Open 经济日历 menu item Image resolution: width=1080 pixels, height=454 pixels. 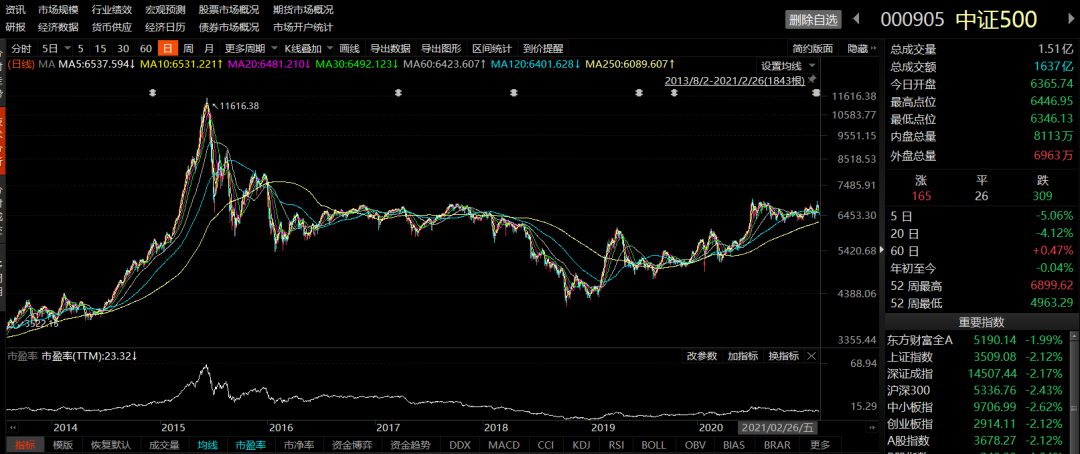click(x=165, y=28)
